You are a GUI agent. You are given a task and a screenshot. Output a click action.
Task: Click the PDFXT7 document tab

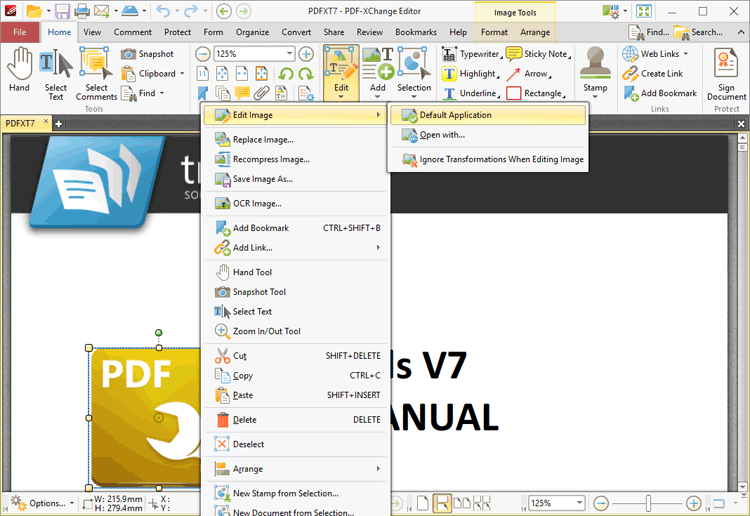point(26,123)
